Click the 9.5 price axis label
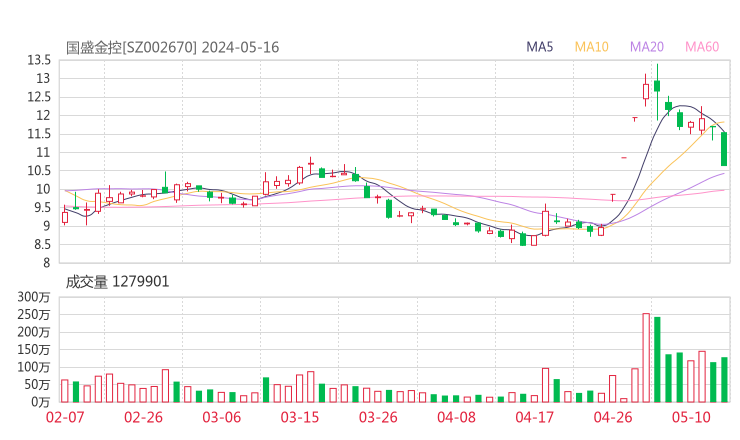The height and width of the screenshot is (440, 740). point(41,207)
